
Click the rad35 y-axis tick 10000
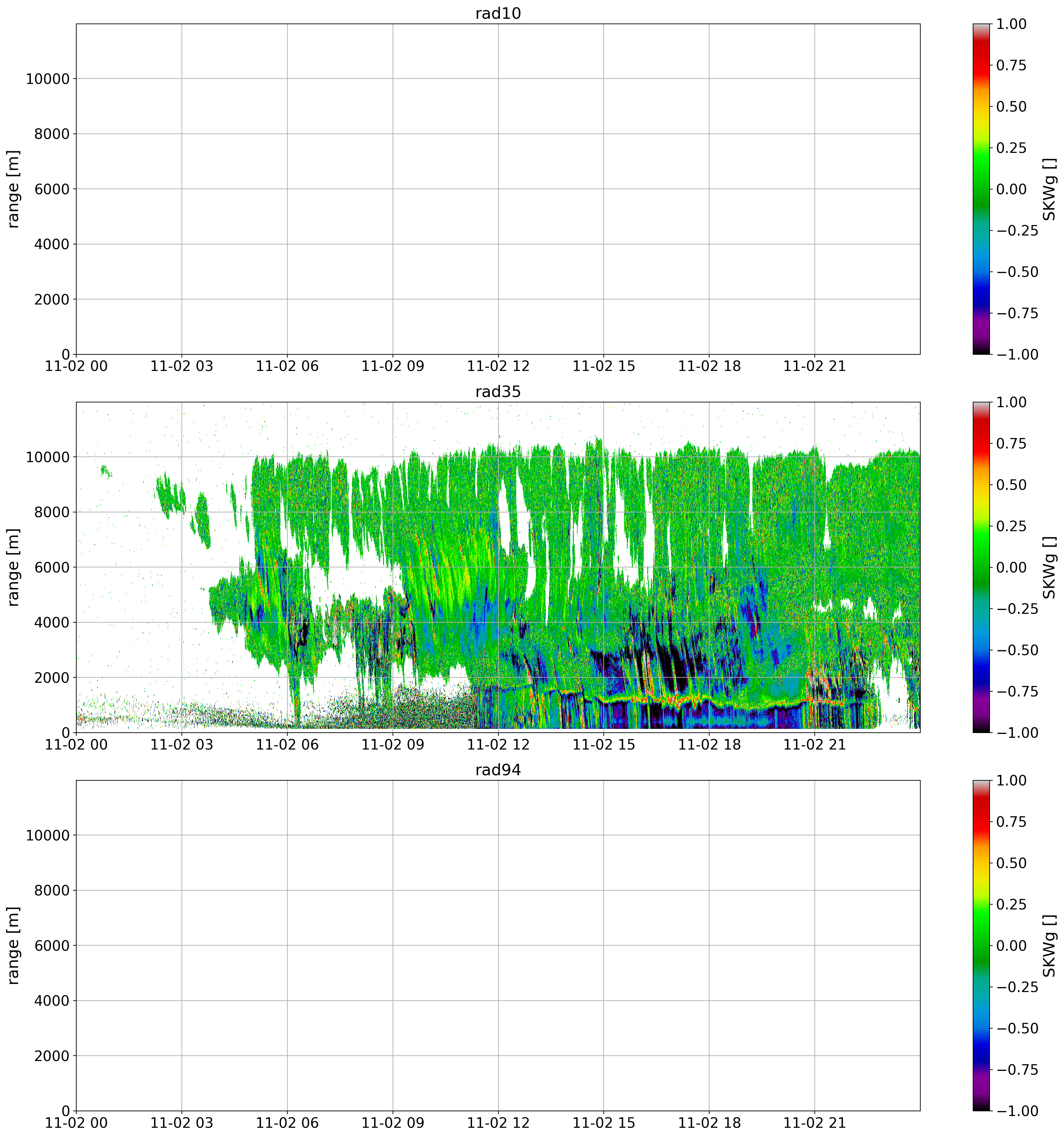[x=47, y=457]
